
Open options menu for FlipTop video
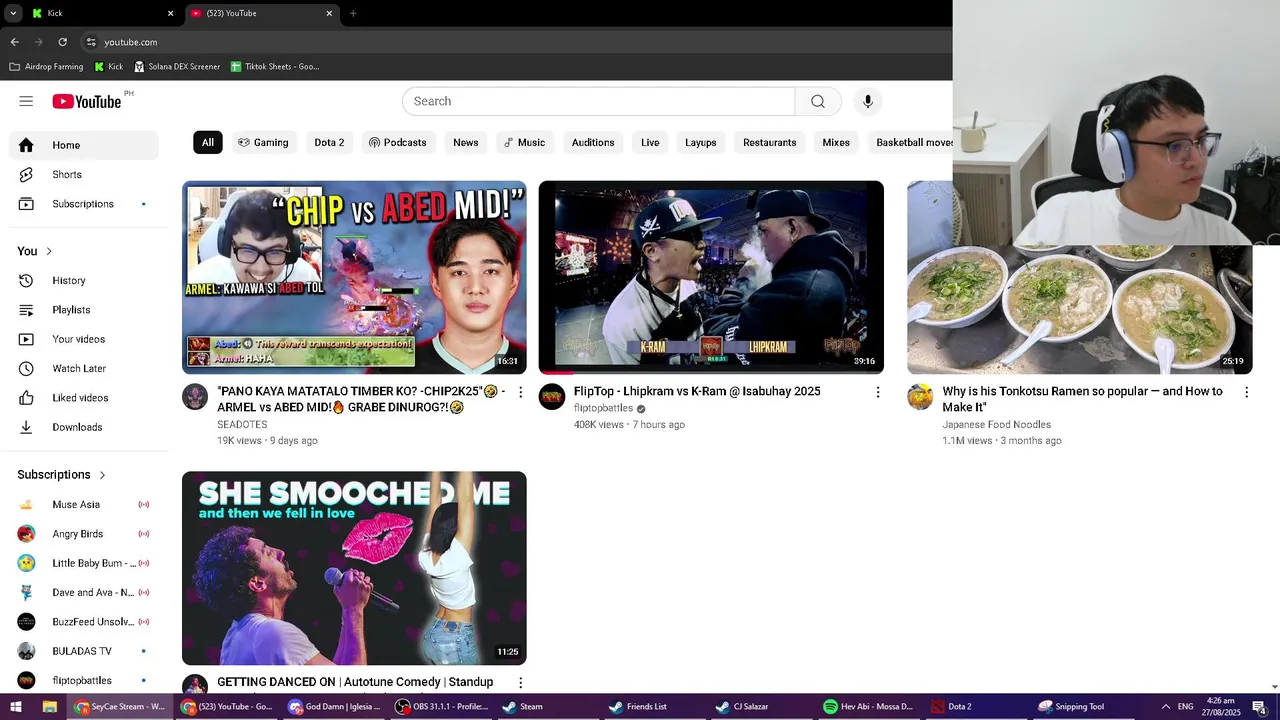[x=878, y=392]
